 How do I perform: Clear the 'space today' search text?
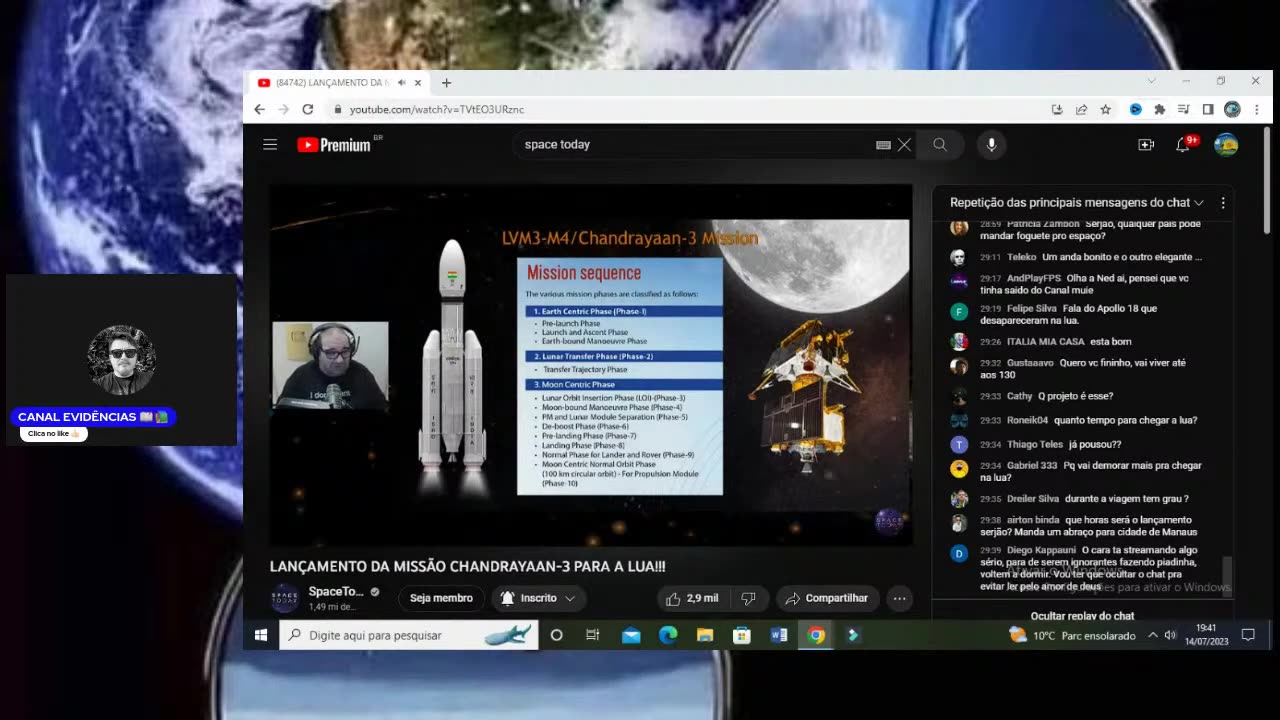pos(904,145)
